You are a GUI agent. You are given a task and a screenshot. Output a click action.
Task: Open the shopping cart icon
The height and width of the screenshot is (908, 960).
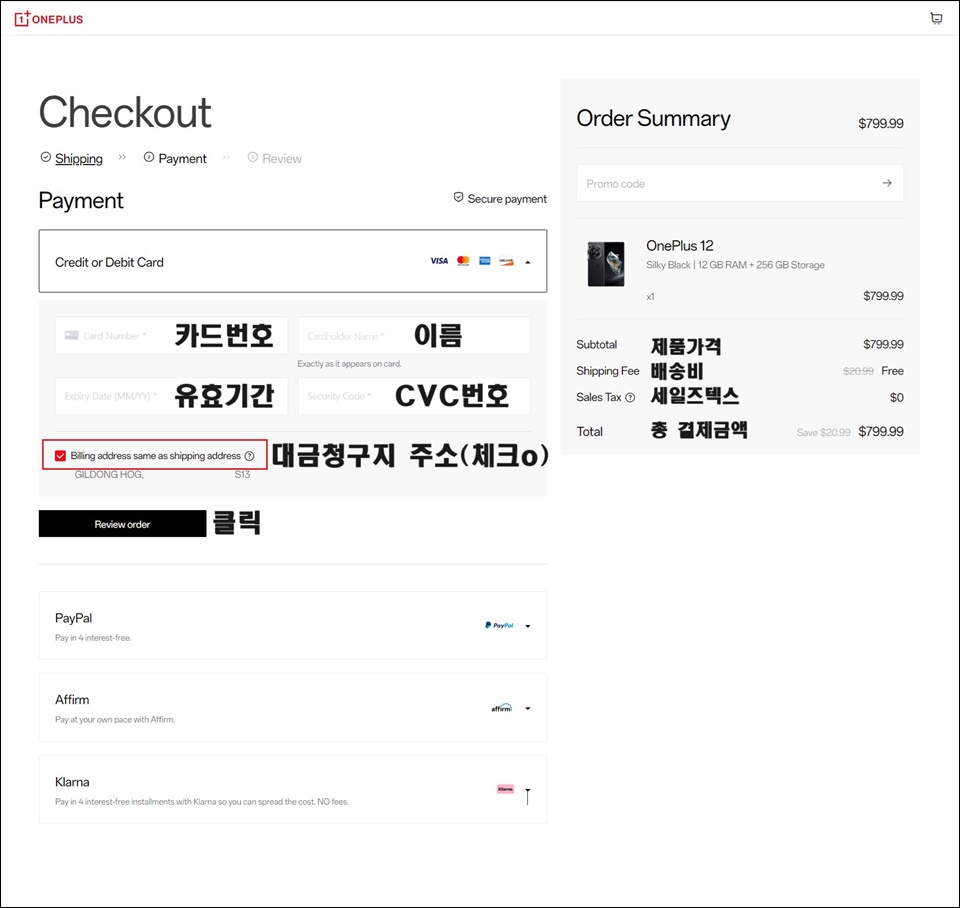936,18
